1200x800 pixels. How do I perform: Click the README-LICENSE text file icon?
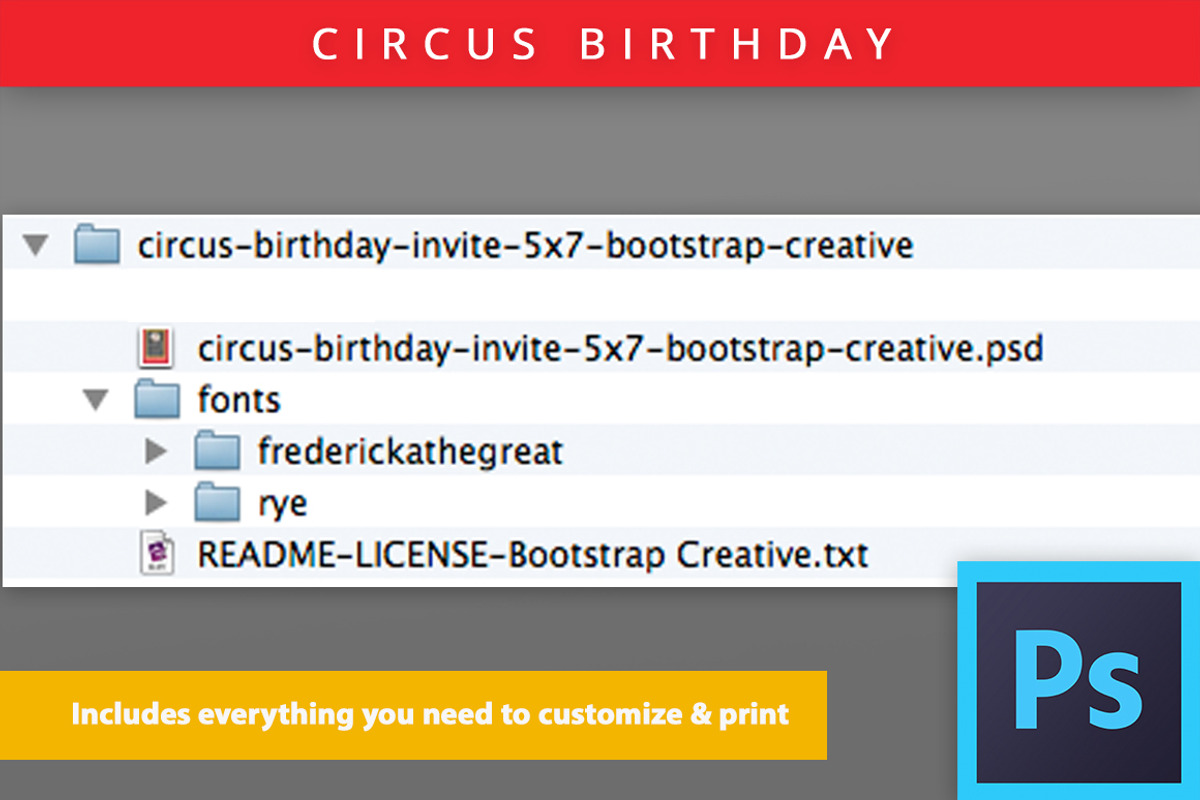pos(156,555)
